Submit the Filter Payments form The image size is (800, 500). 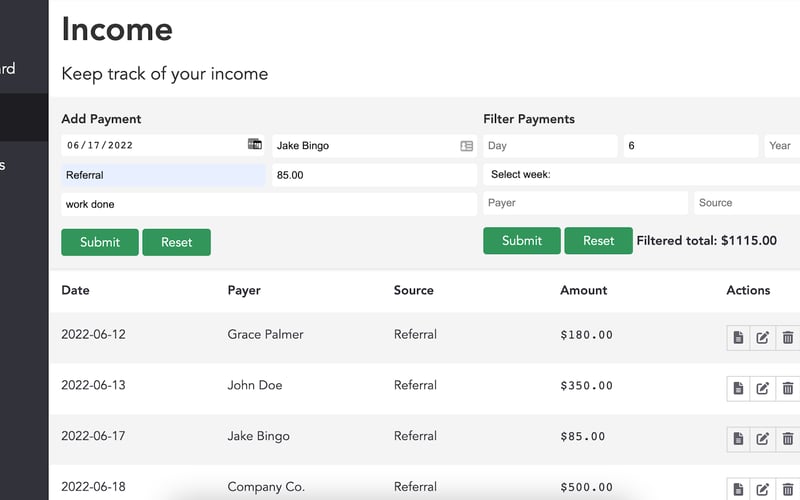[x=522, y=241]
